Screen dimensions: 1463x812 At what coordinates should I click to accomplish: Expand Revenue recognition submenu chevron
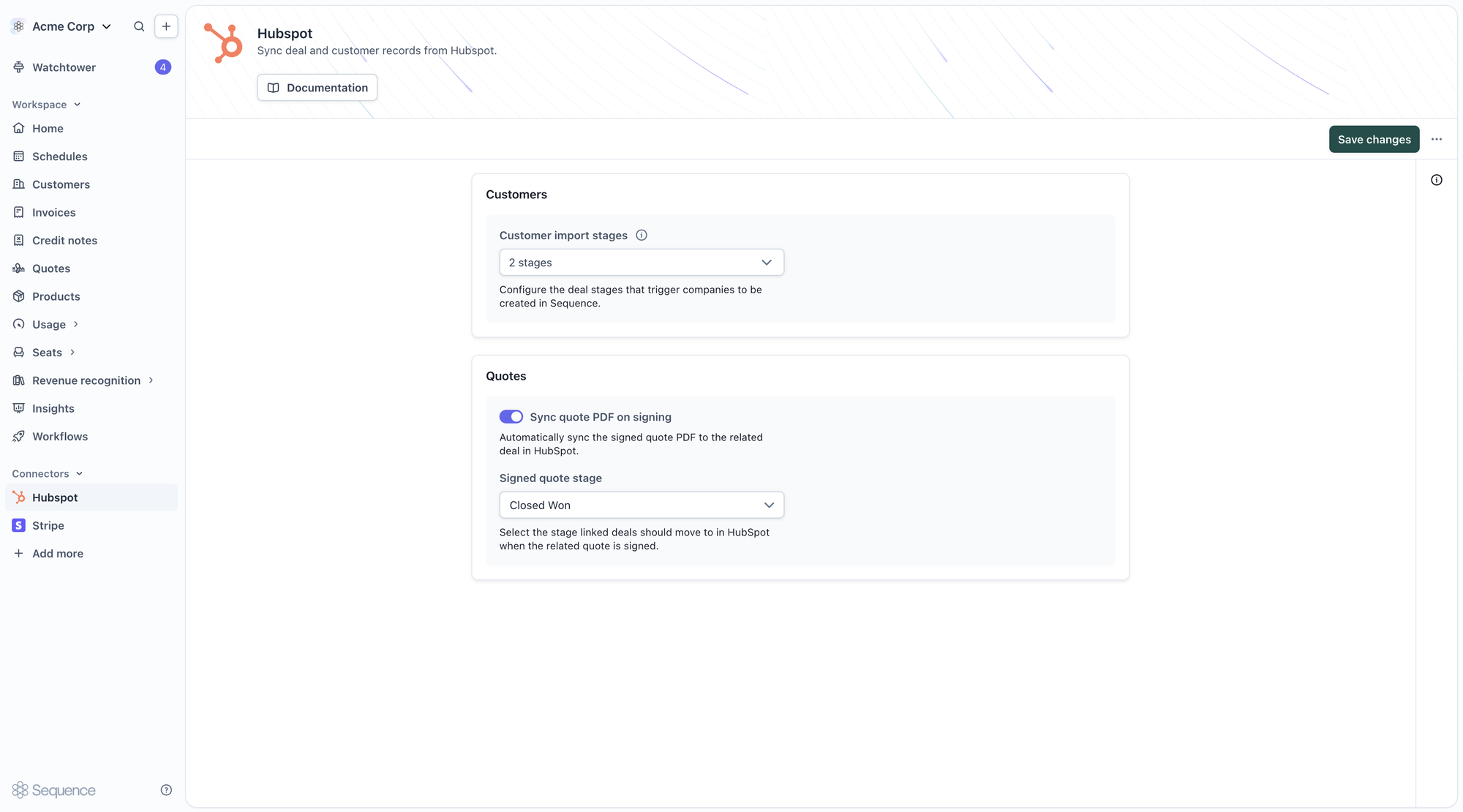point(151,380)
